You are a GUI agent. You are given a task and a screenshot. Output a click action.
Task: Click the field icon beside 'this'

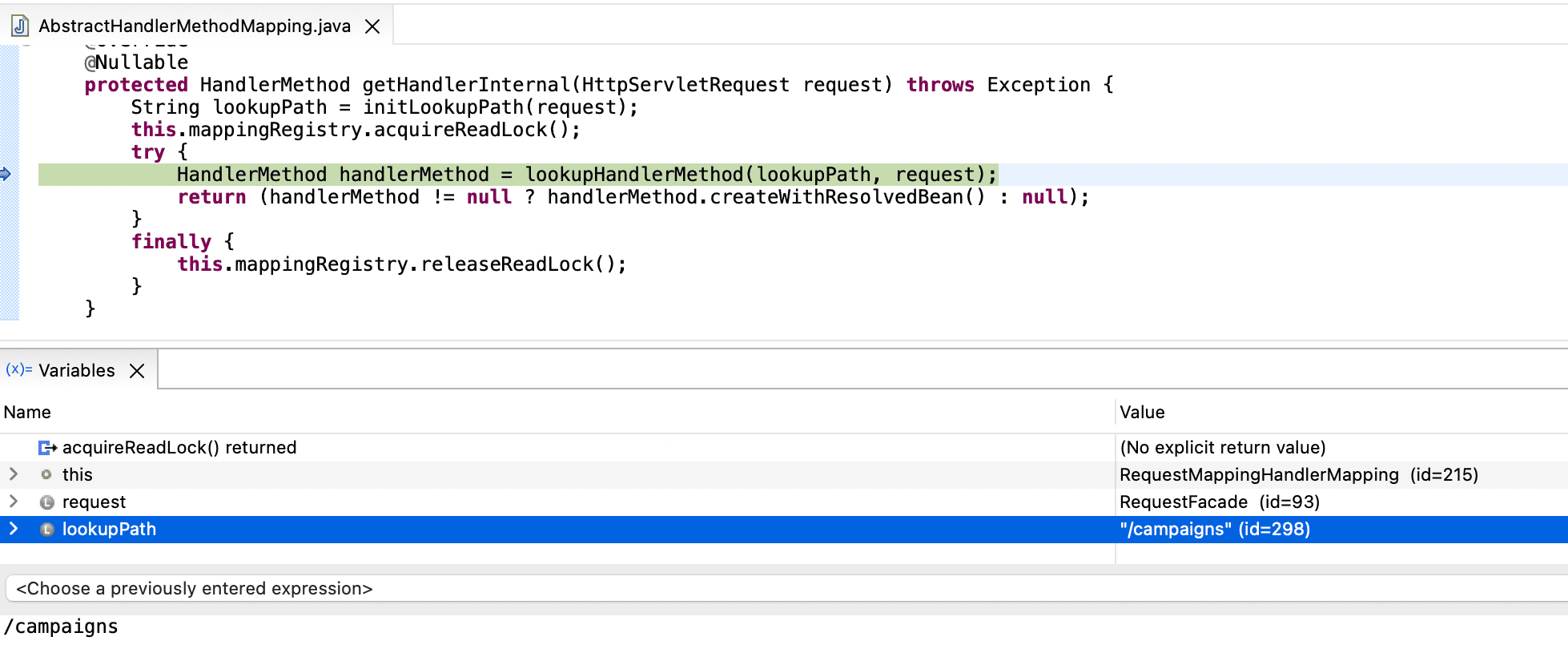point(46,475)
